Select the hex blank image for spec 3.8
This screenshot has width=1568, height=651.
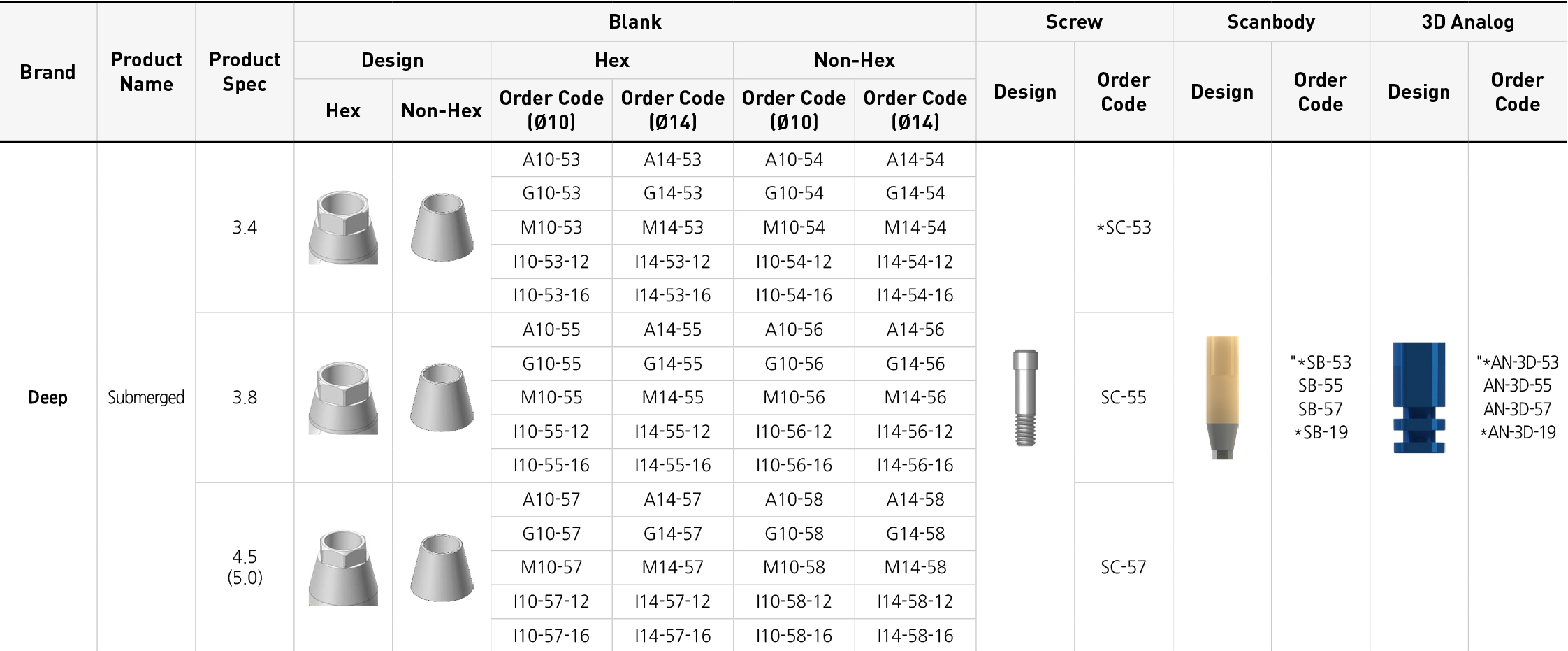click(x=343, y=398)
